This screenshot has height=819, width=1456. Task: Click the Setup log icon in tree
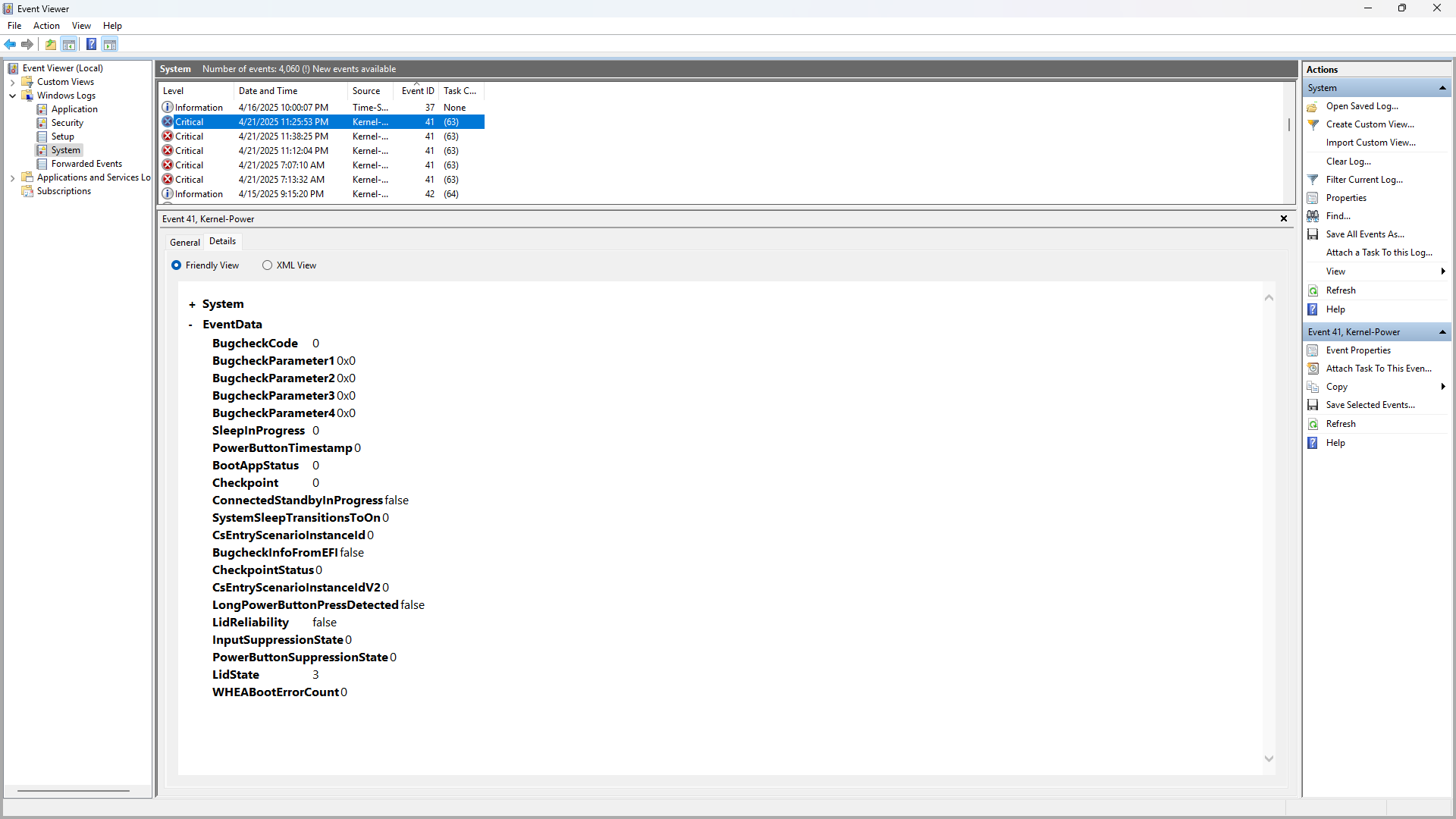point(42,137)
